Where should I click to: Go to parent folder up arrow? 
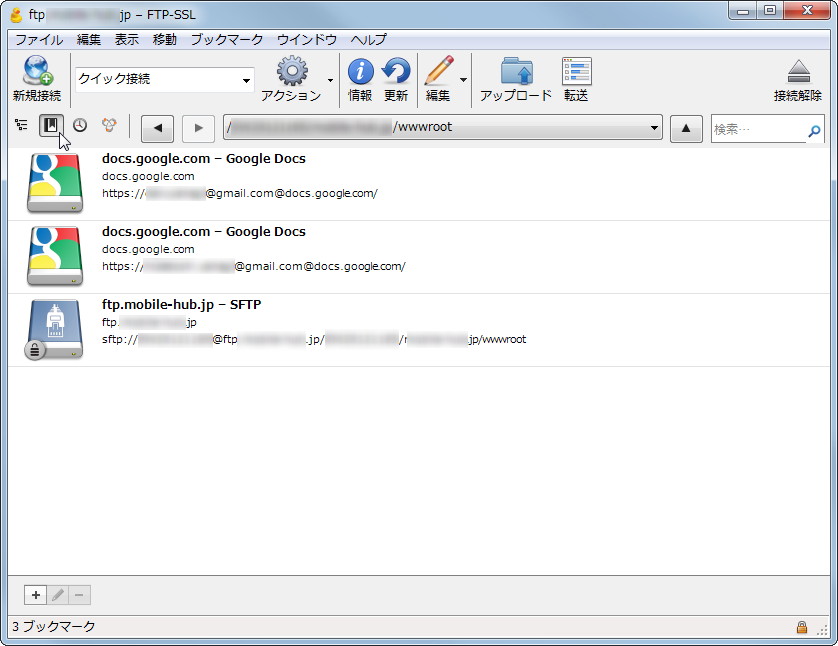(x=686, y=128)
